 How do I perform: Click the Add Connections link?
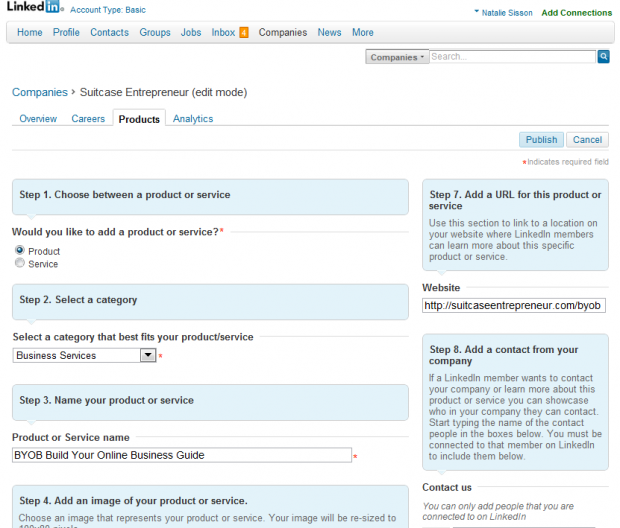tap(577, 13)
